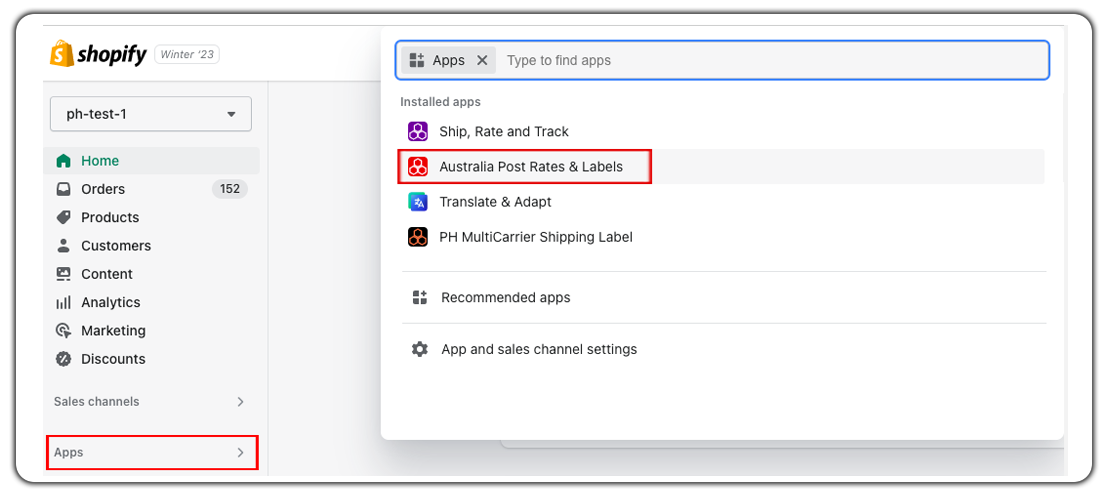The height and width of the screenshot is (496, 1106).
Task: Click the PH MultiCarrier app icon
Action: (418, 237)
